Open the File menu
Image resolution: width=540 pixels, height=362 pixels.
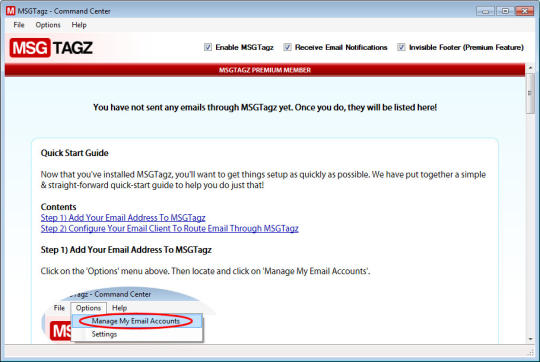click(x=19, y=25)
